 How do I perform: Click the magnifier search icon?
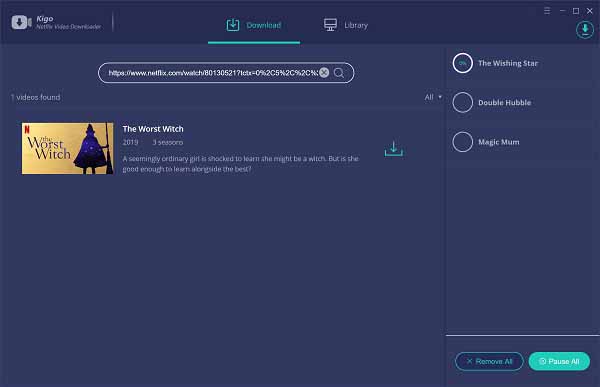[x=339, y=73]
